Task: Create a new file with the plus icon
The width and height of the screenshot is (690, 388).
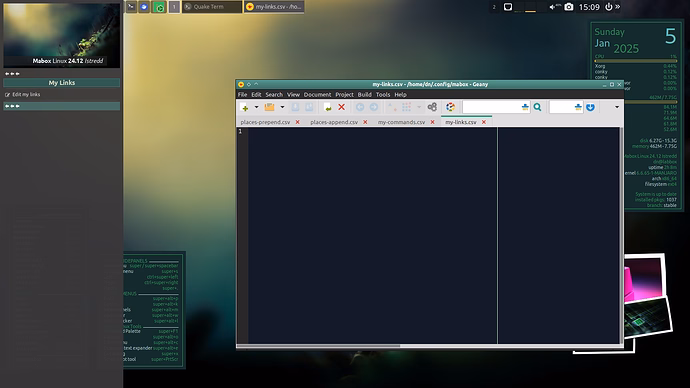Action: [x=245, y=107]
